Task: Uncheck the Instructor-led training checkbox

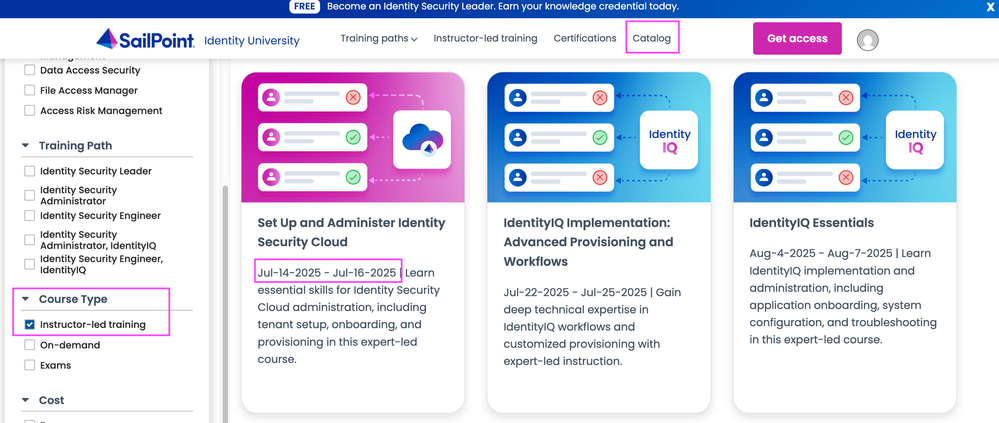Action: click(30, 325)
